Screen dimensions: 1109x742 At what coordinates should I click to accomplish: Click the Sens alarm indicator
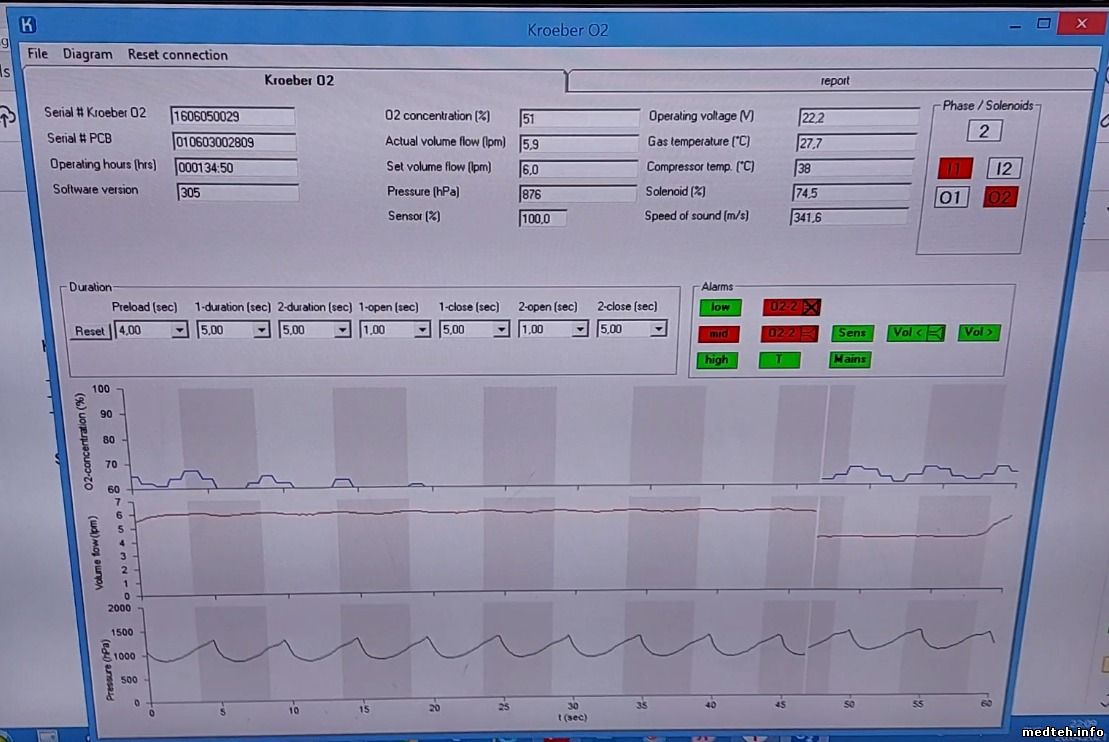click(852, 333)
